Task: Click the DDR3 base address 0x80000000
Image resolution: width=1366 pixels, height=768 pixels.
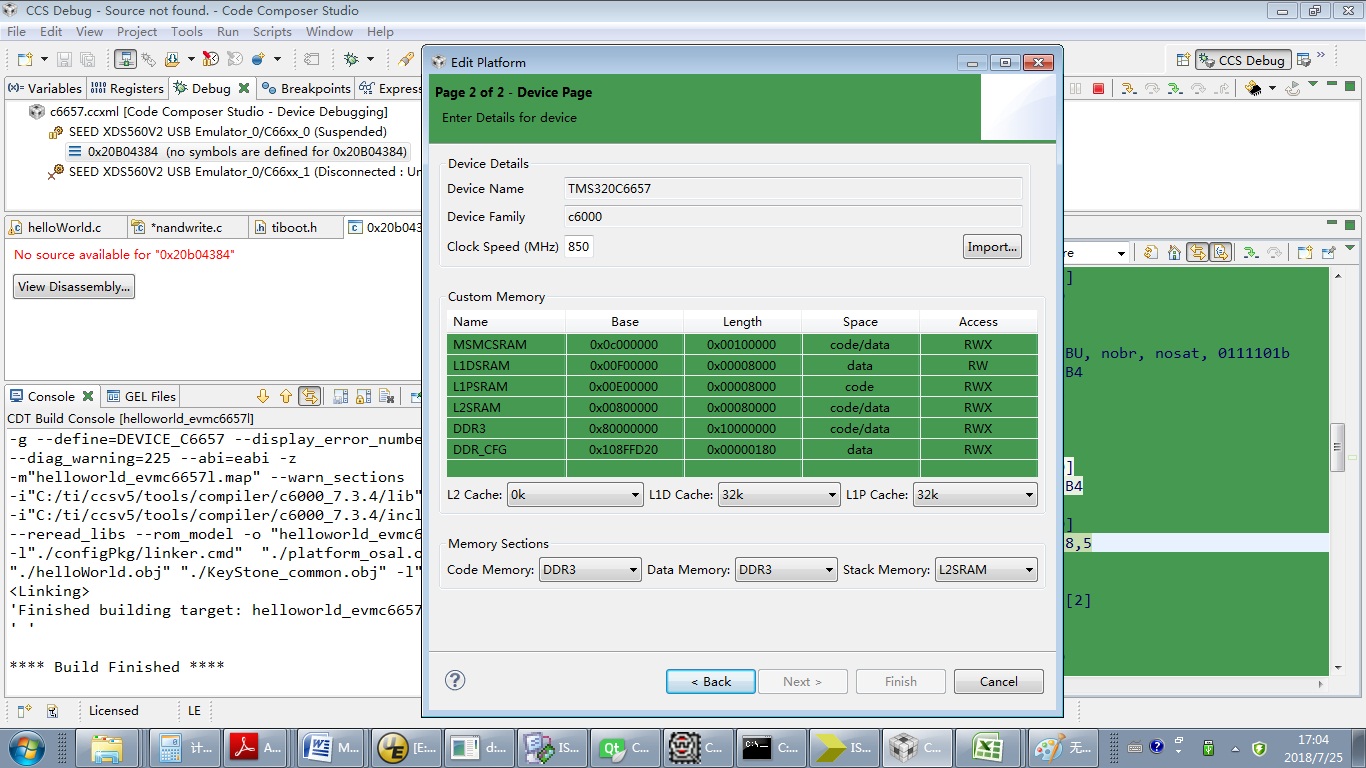Action: [624, 429]
